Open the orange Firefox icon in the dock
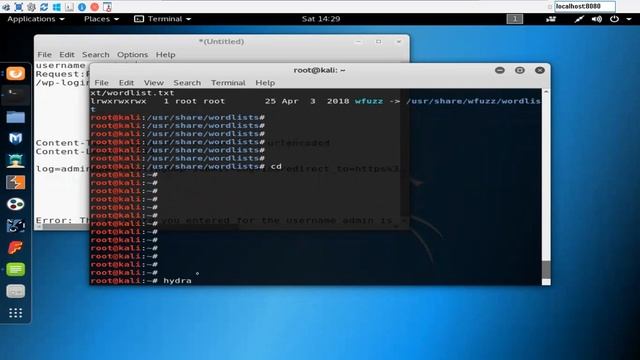Screen dimensions: 640x360 pyautogui.click(x=16, y=73)
